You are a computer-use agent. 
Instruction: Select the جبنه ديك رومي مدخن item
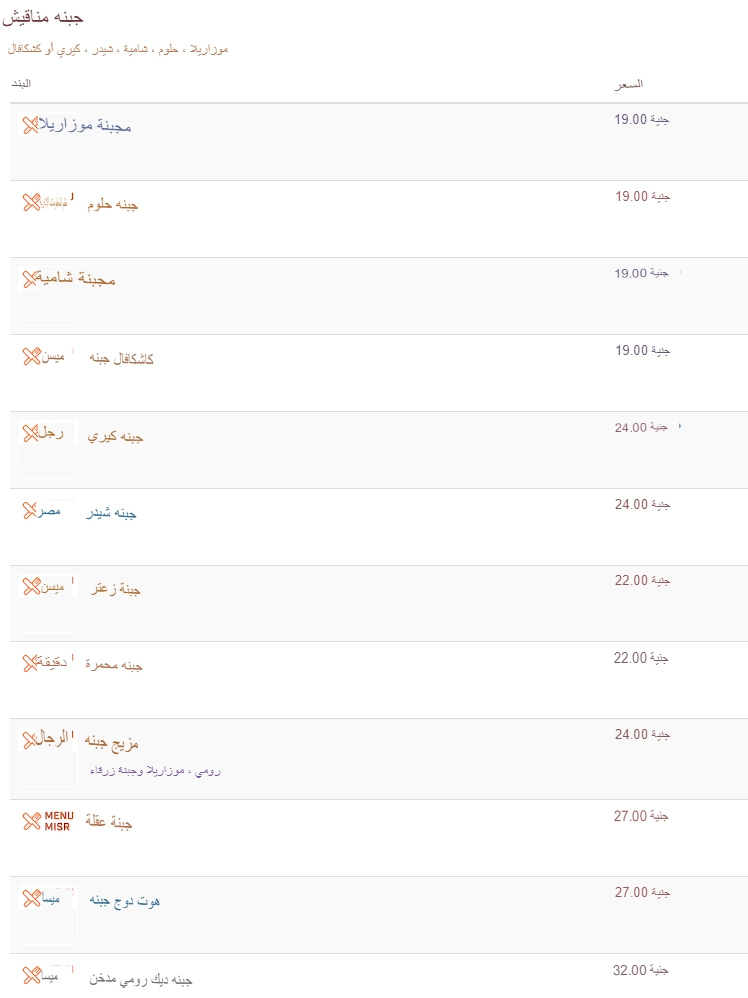pos(141,979)
